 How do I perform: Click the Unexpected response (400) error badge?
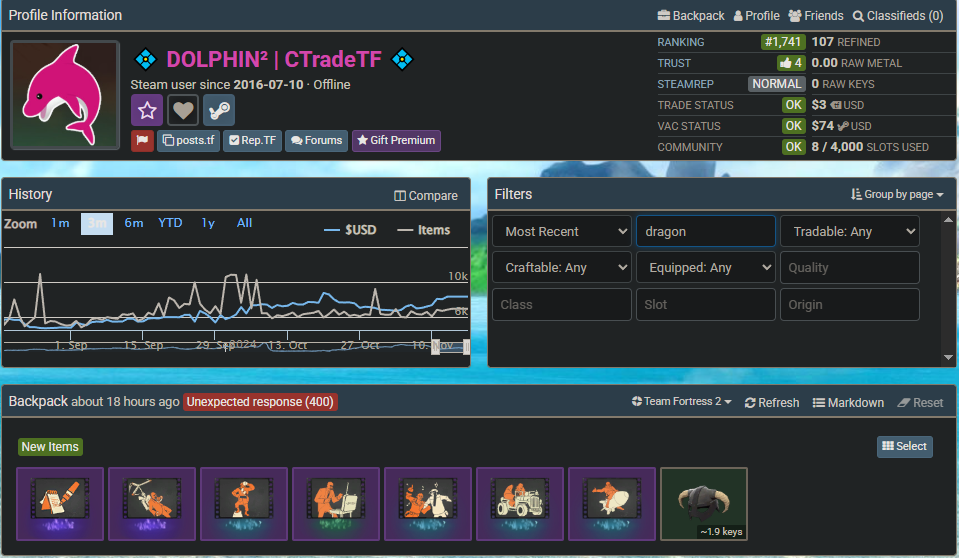click(260, 402)
